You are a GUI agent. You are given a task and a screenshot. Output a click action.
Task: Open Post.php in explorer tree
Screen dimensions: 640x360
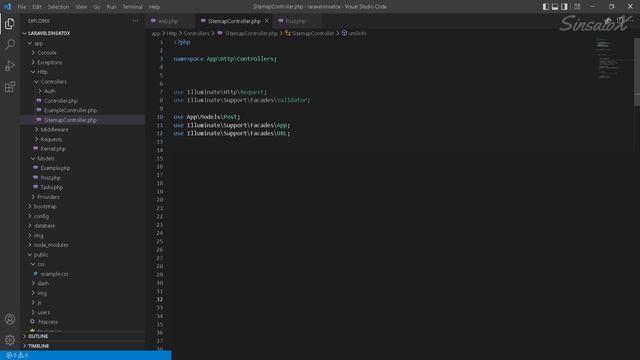pyautogui.click(x=51, y=178)
